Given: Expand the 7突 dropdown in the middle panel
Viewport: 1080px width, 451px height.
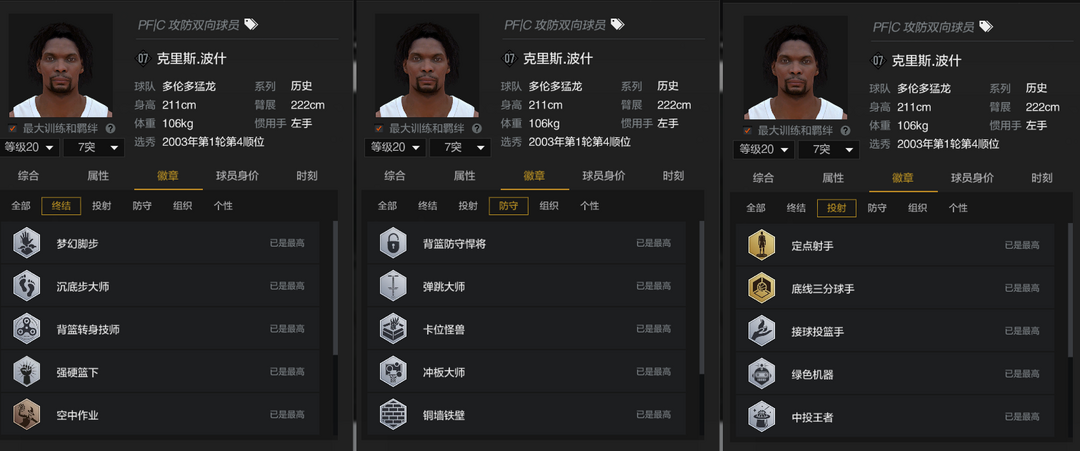Looking at the screenshot, I should [x=460, y=147].
